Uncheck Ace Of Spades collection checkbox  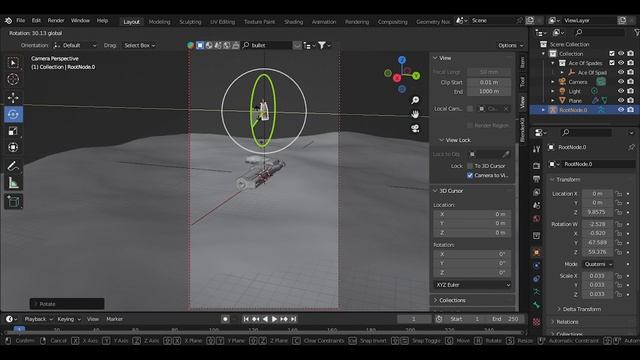[612, 63]
